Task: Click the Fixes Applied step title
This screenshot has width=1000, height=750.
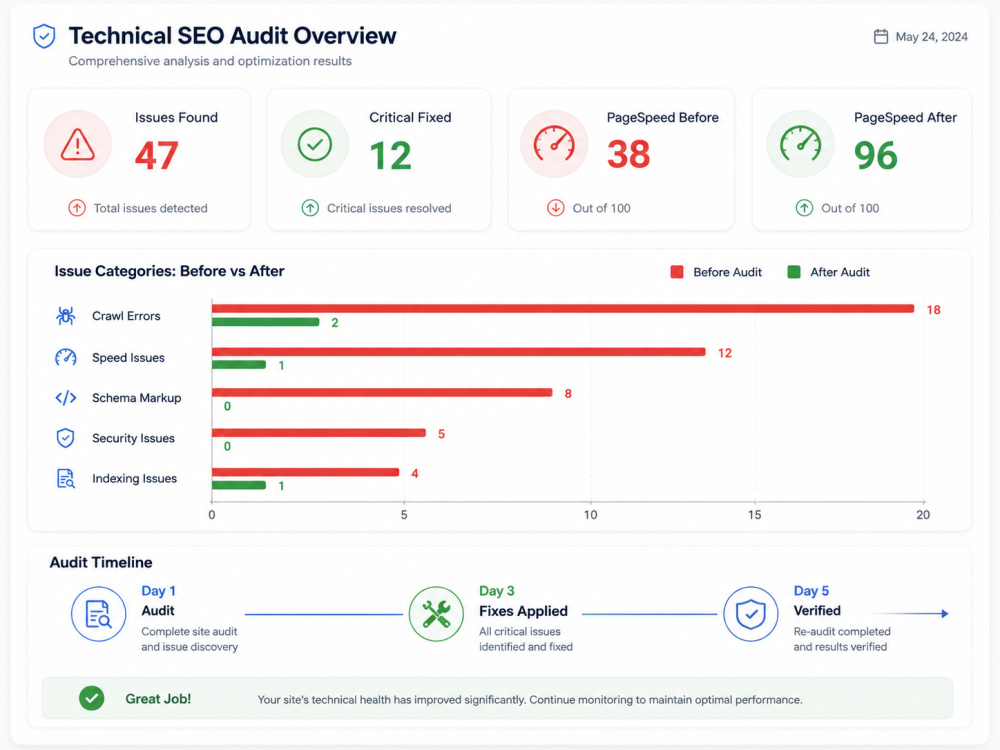Action: point(523,611)
